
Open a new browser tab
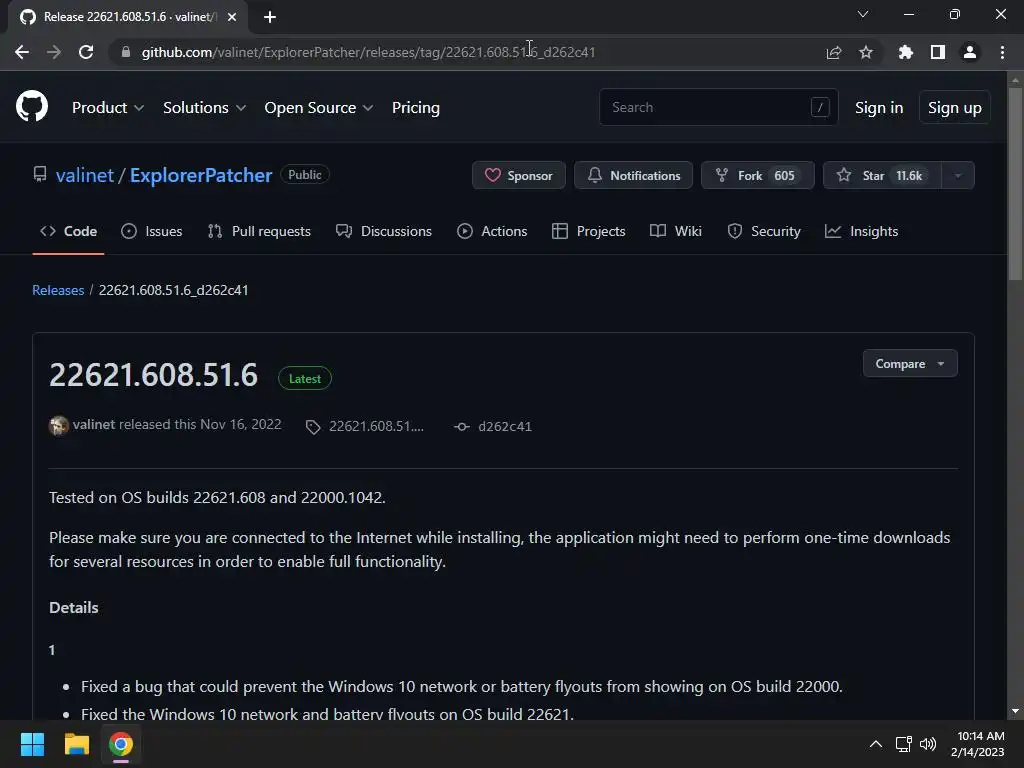click(270, 17)
